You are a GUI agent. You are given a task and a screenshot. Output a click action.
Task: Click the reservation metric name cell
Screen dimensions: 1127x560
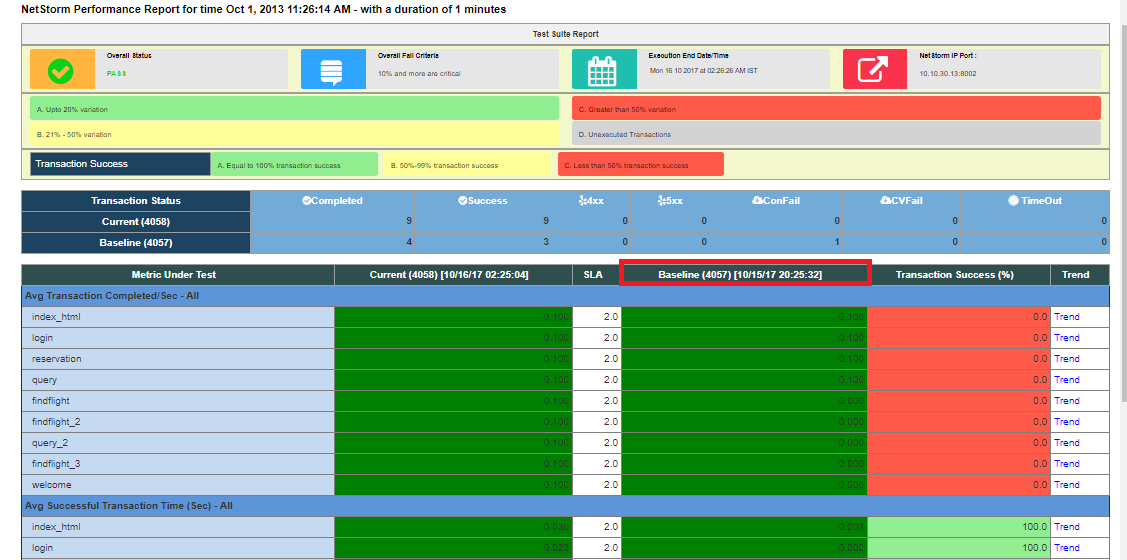pyautogui.click(x=178, y=359)
